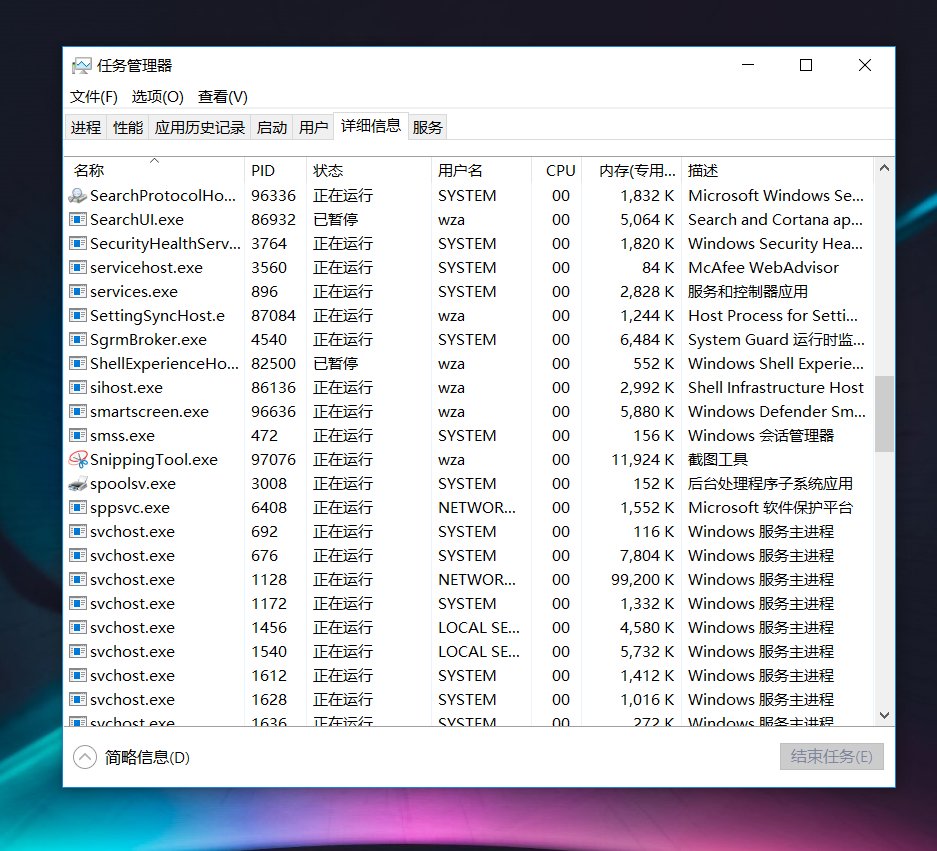Click the SnippingTool.exe scissors icon

click(x=78, y=459)
